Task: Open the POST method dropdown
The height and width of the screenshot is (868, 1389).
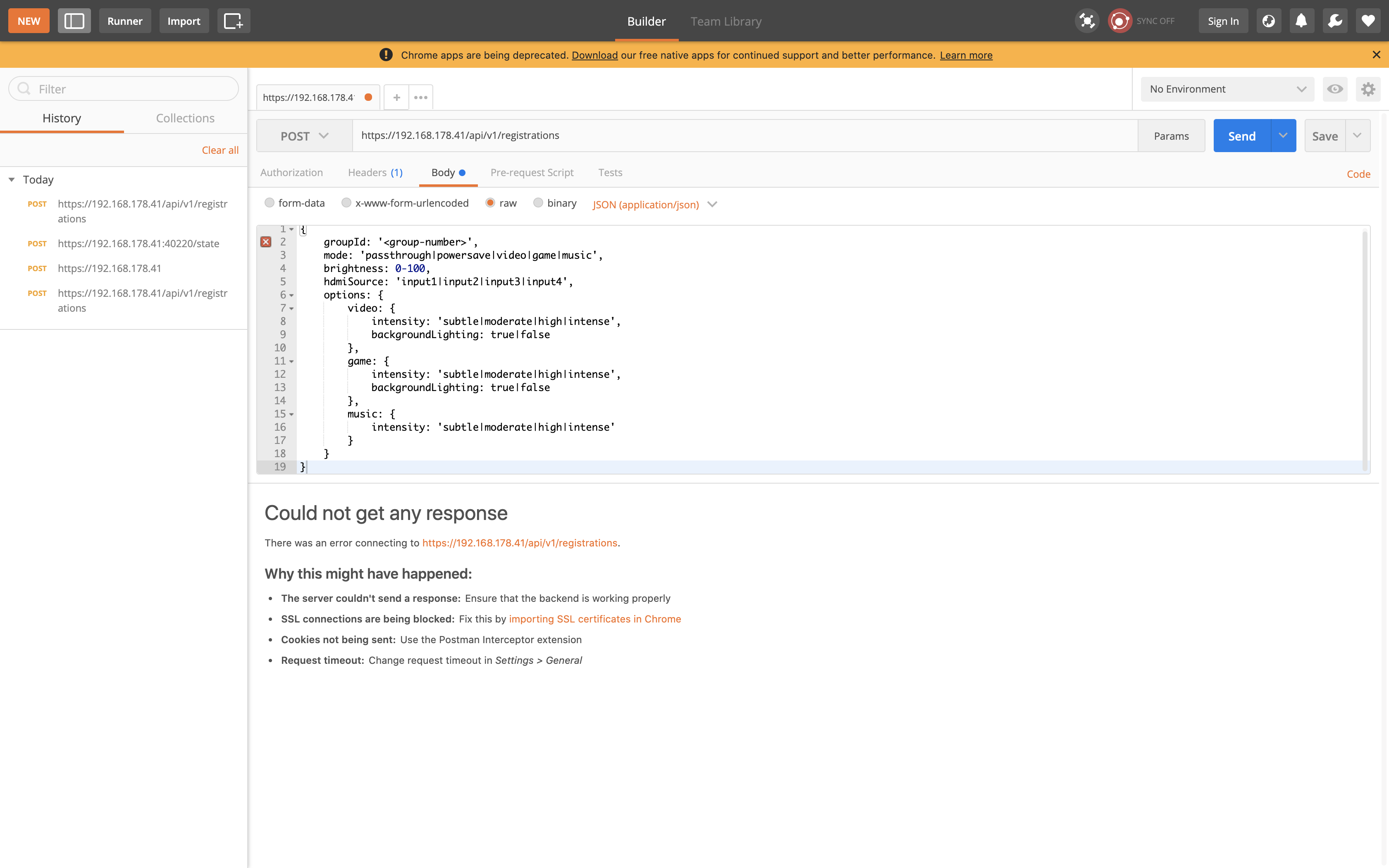Action: [x=304, y=136]
